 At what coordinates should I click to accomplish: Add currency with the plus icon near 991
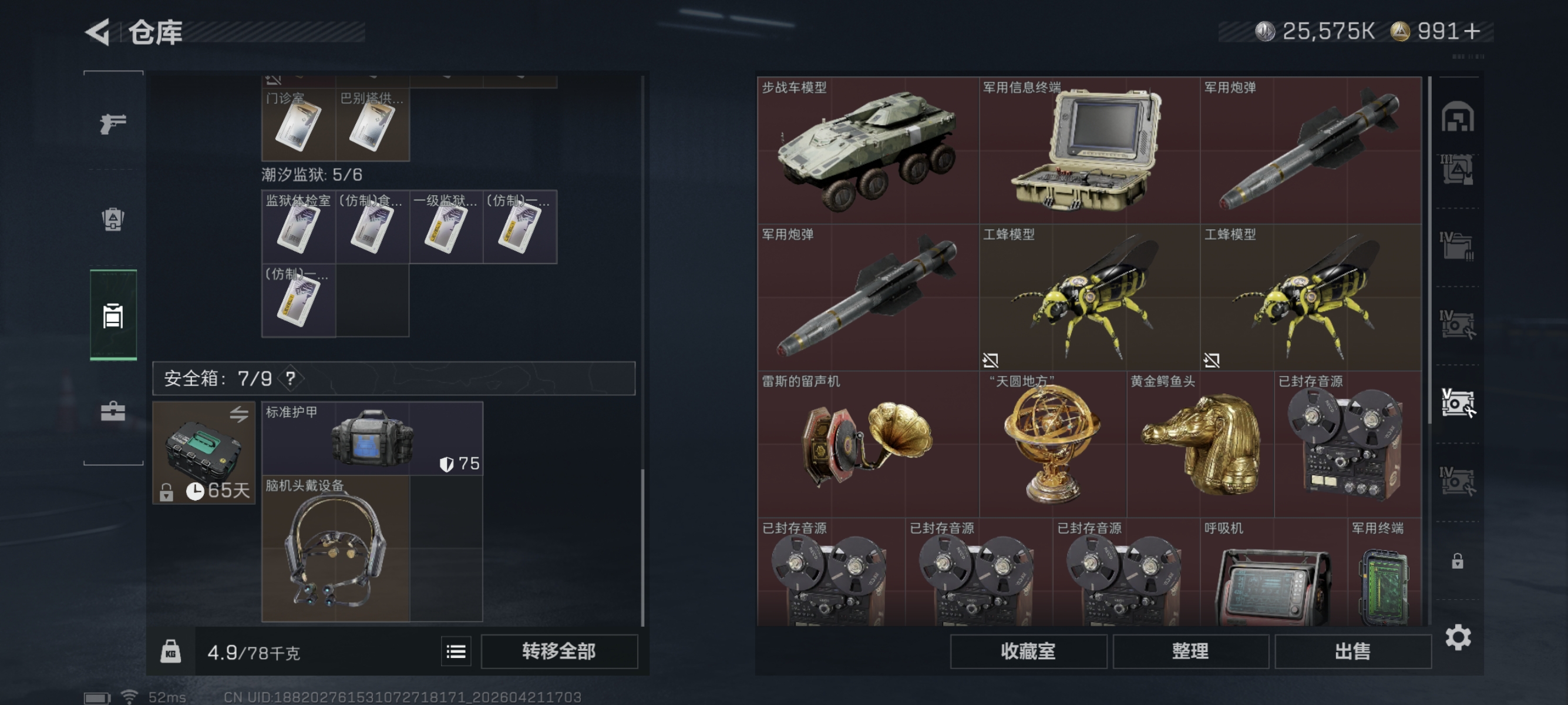[x=1472, y=32]
